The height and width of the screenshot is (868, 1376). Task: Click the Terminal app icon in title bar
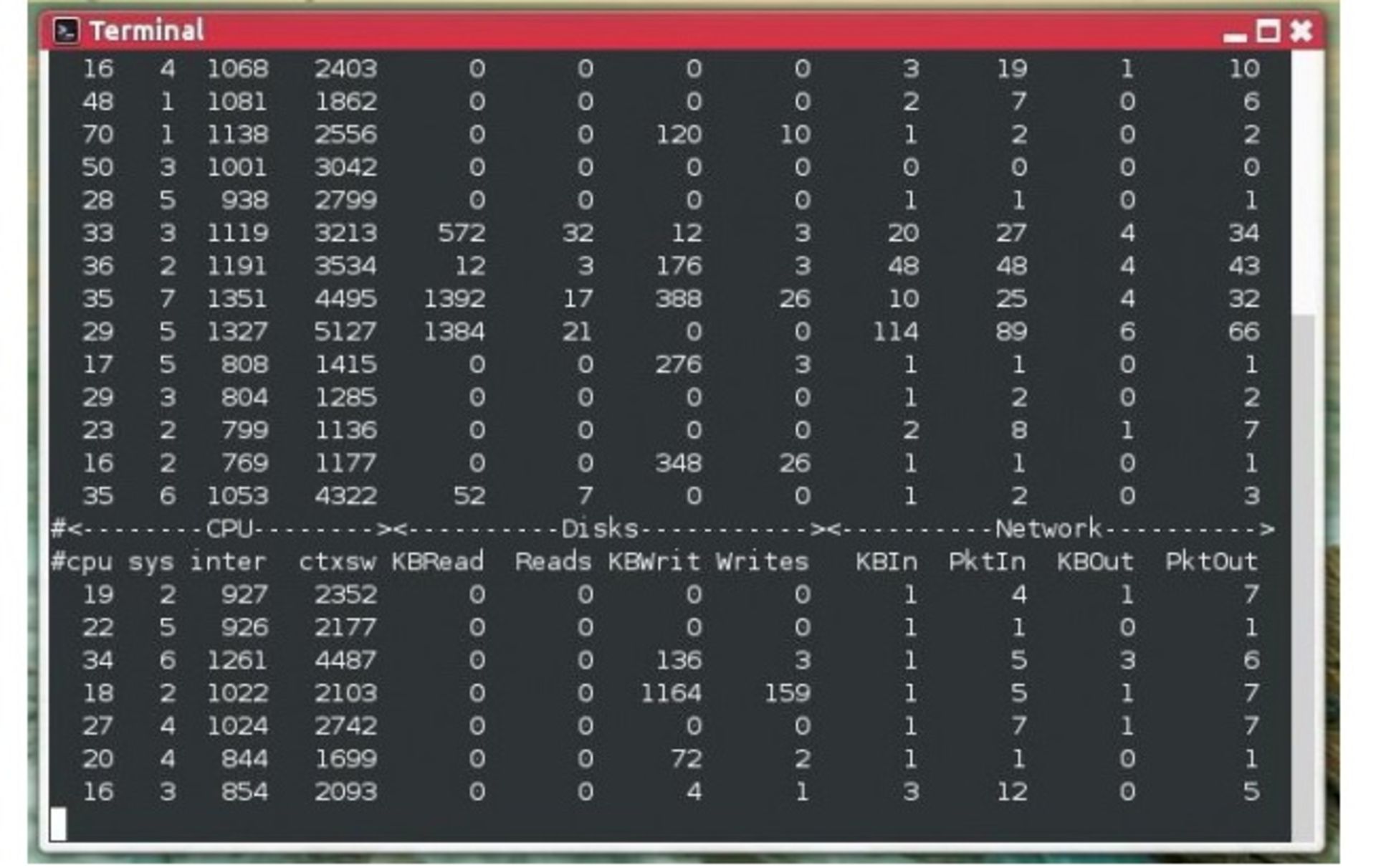66,31
